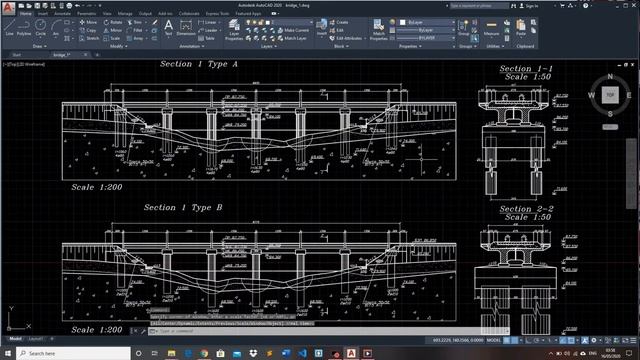
Task: Switch to the Annotate ribbon tab
Action: click(x=62, y=13)
